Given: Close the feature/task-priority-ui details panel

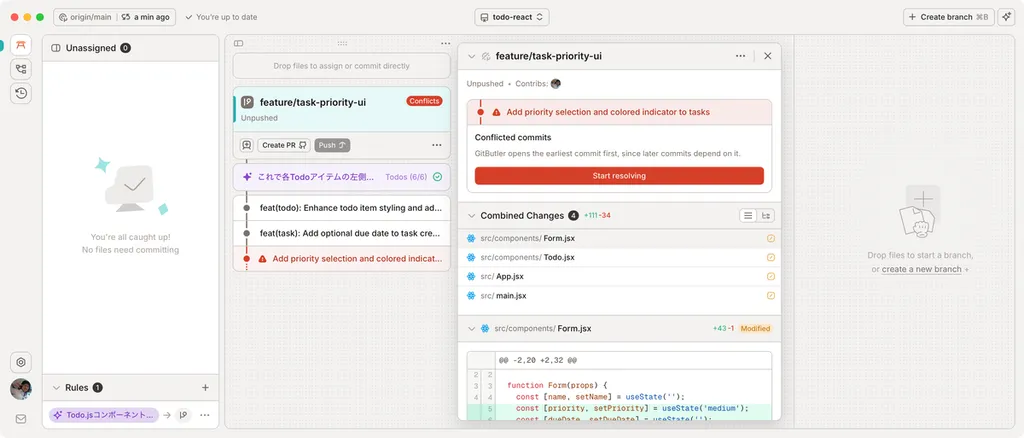Looking at the screenshot, I should [x=767, y=56].
